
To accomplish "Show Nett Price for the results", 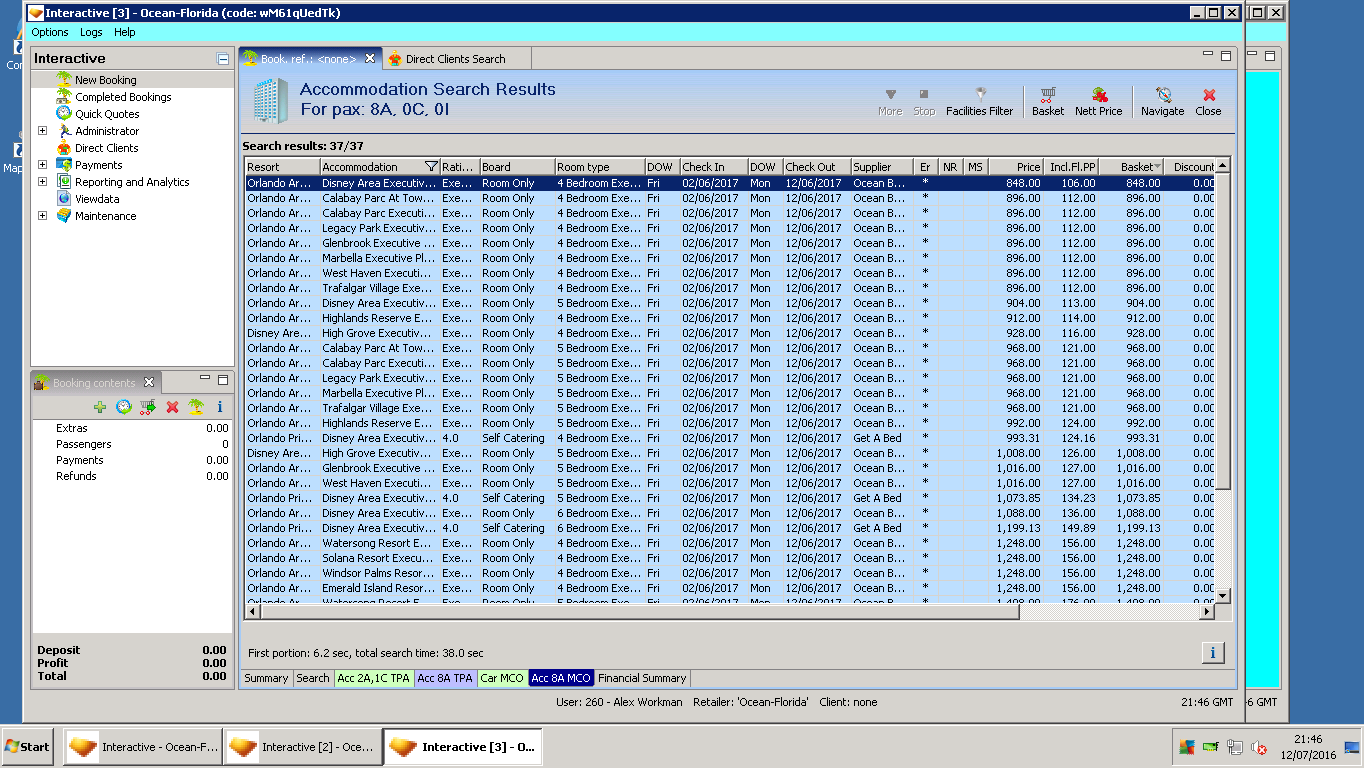I will (x=1098, y=101).
